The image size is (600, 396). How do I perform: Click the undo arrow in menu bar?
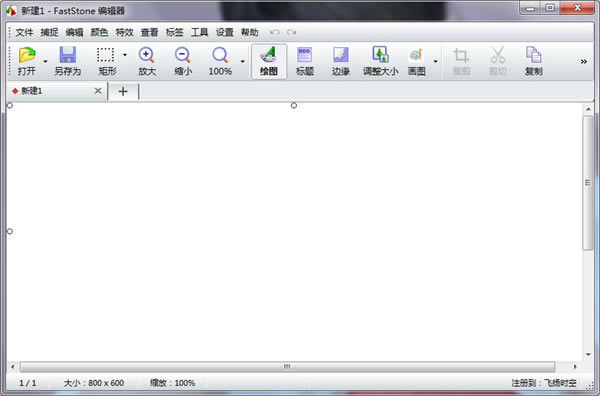[274, 33]
